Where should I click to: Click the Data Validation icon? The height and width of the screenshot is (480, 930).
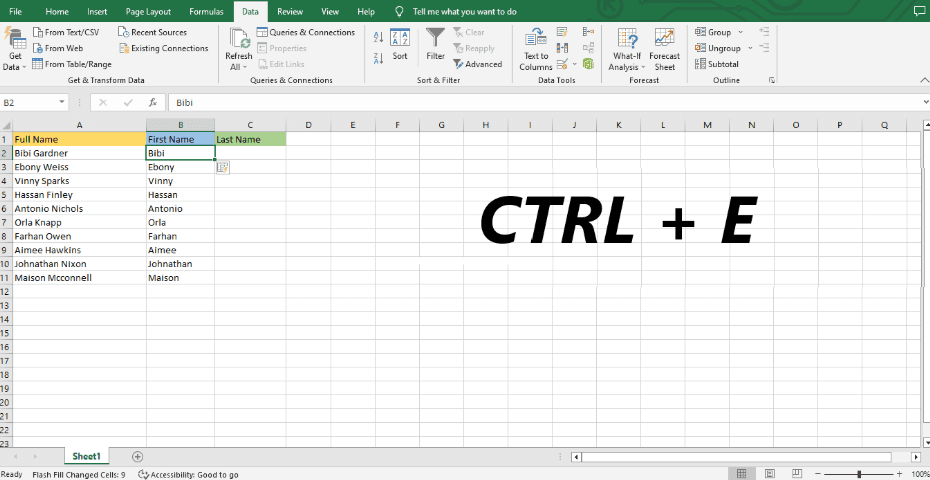pos(562,63)
